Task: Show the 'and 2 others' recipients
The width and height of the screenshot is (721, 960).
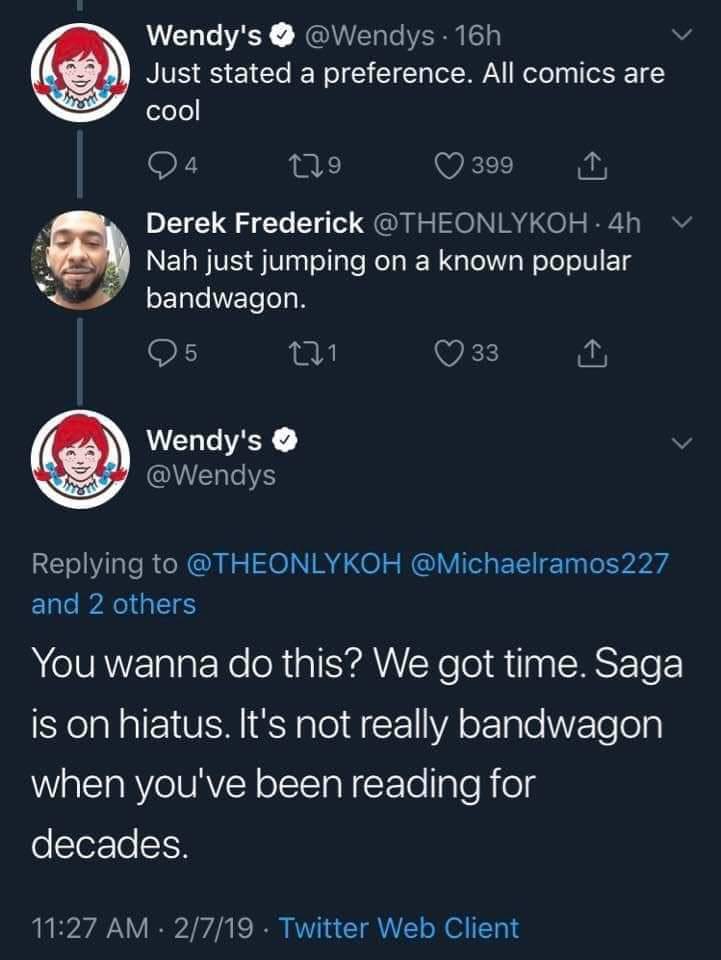Action: click(x=114, y=604)
